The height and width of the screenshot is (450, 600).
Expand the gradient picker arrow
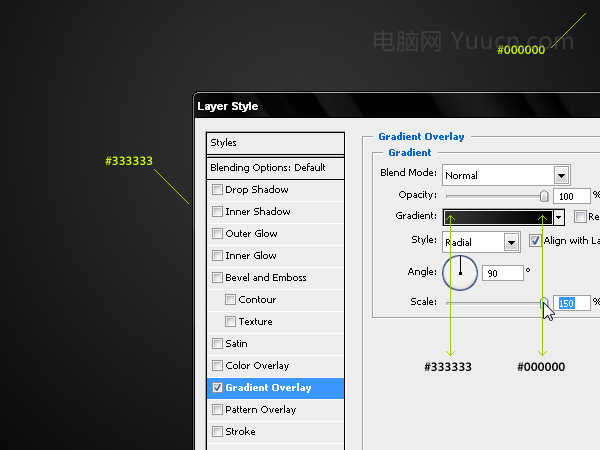pyautogui.click(x=559, y=217)
